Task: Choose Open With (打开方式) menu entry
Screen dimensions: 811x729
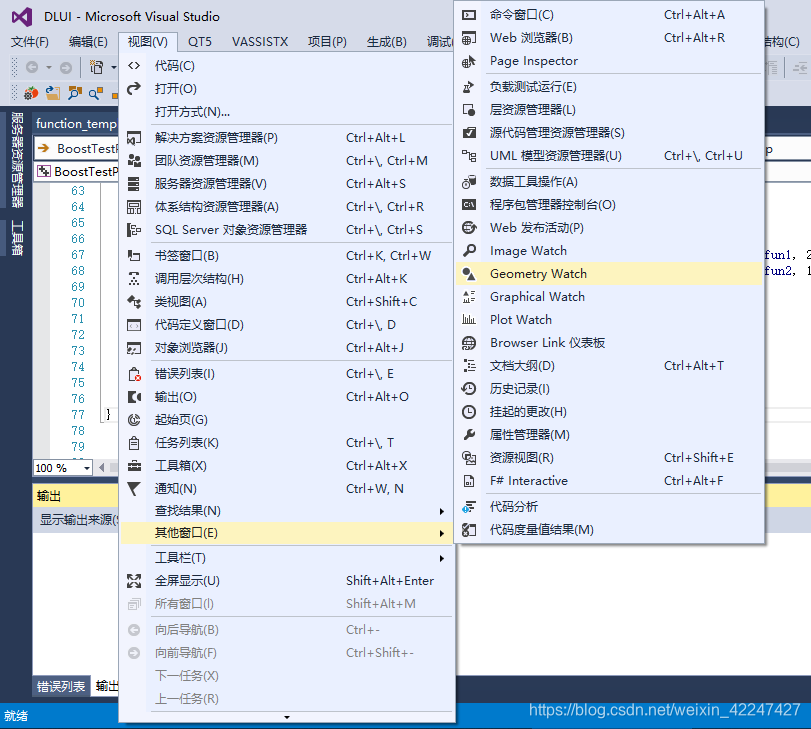Action: click(288, 112)
